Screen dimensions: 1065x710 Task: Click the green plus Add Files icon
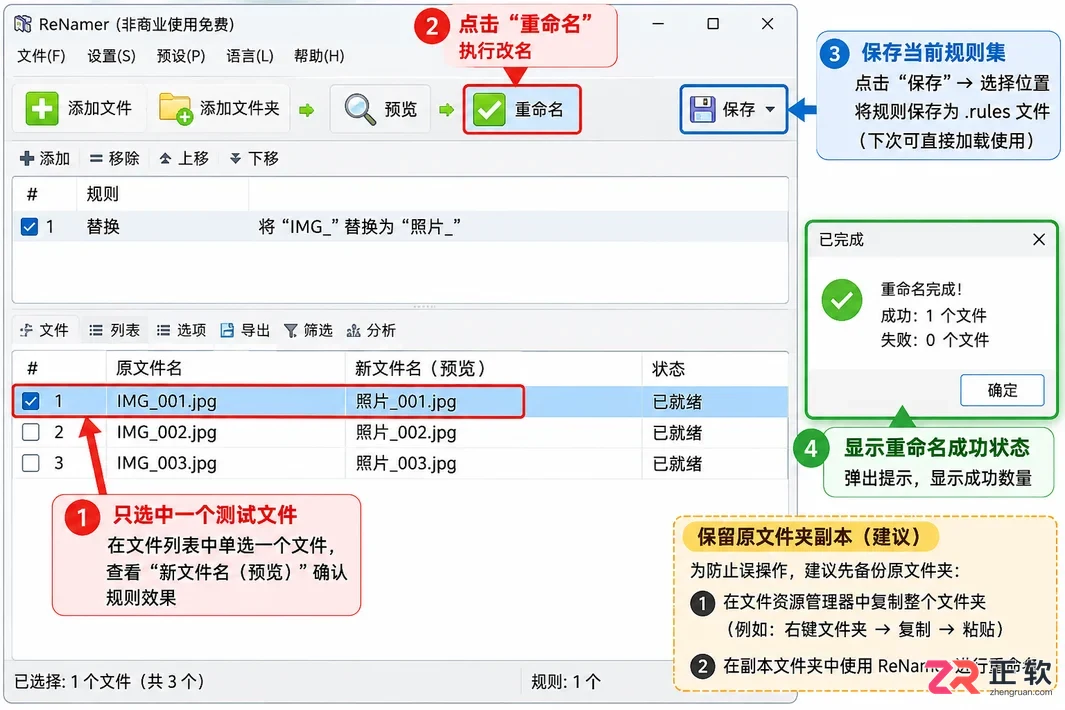(41, 109)
